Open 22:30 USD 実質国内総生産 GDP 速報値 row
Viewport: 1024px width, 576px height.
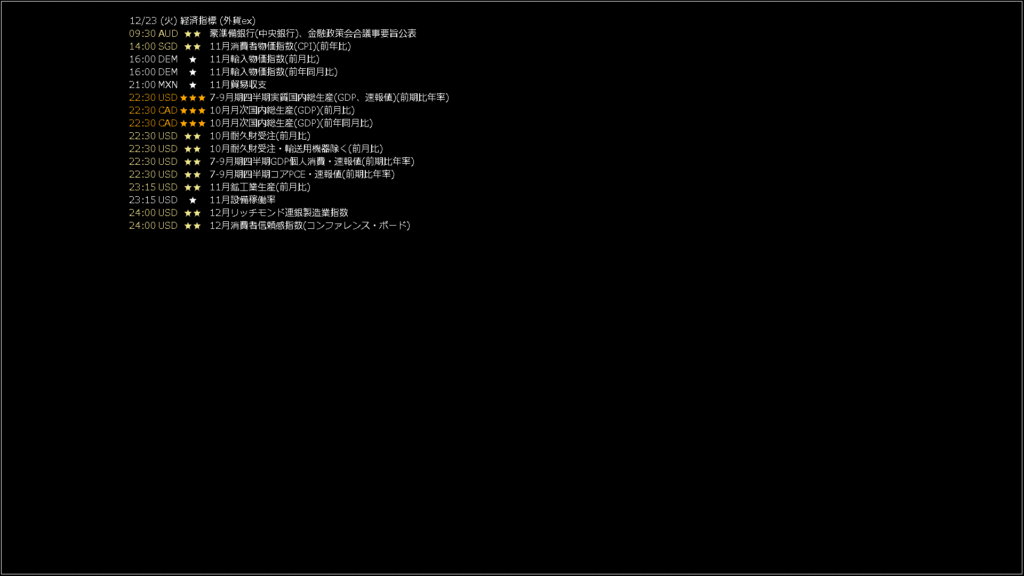[x=289, y=97]
